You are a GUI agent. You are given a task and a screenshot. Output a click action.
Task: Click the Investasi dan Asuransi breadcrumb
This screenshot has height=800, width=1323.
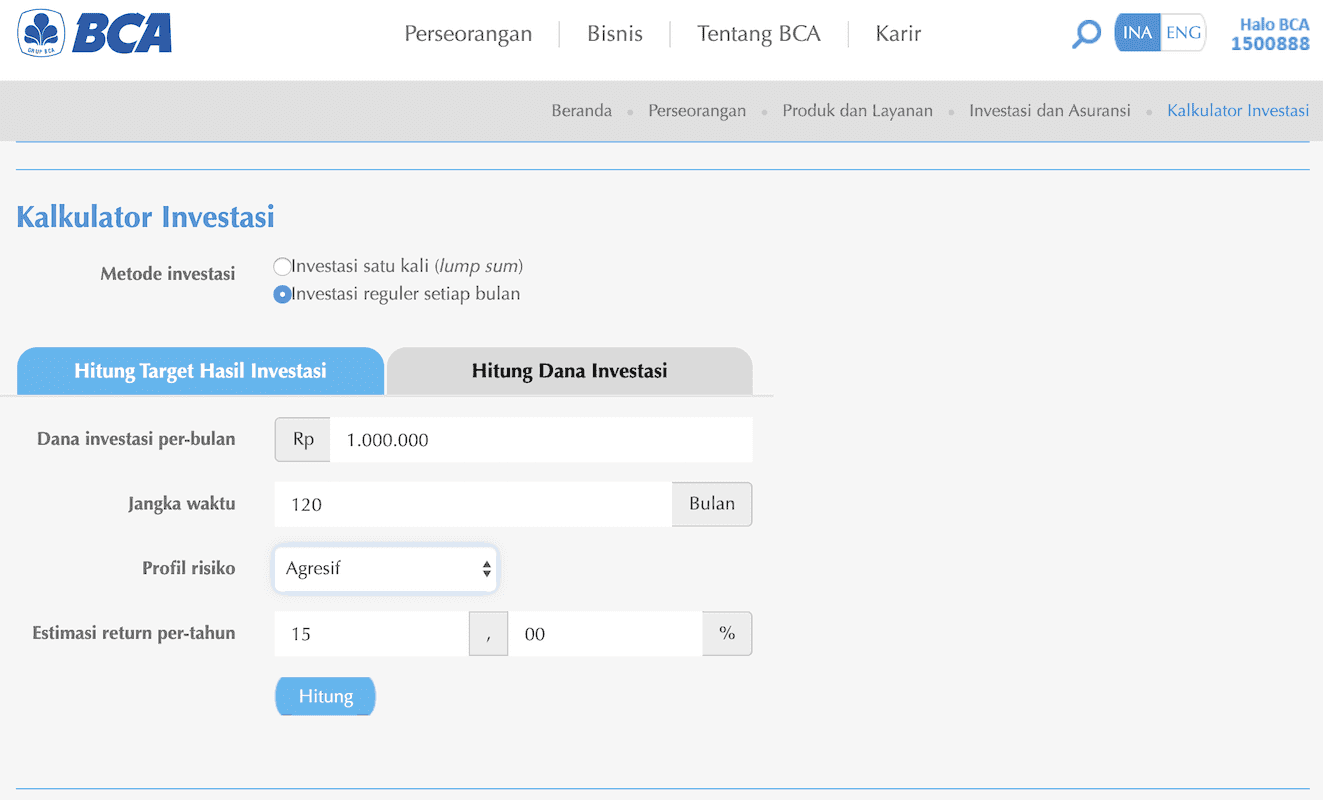[1049, 110]
